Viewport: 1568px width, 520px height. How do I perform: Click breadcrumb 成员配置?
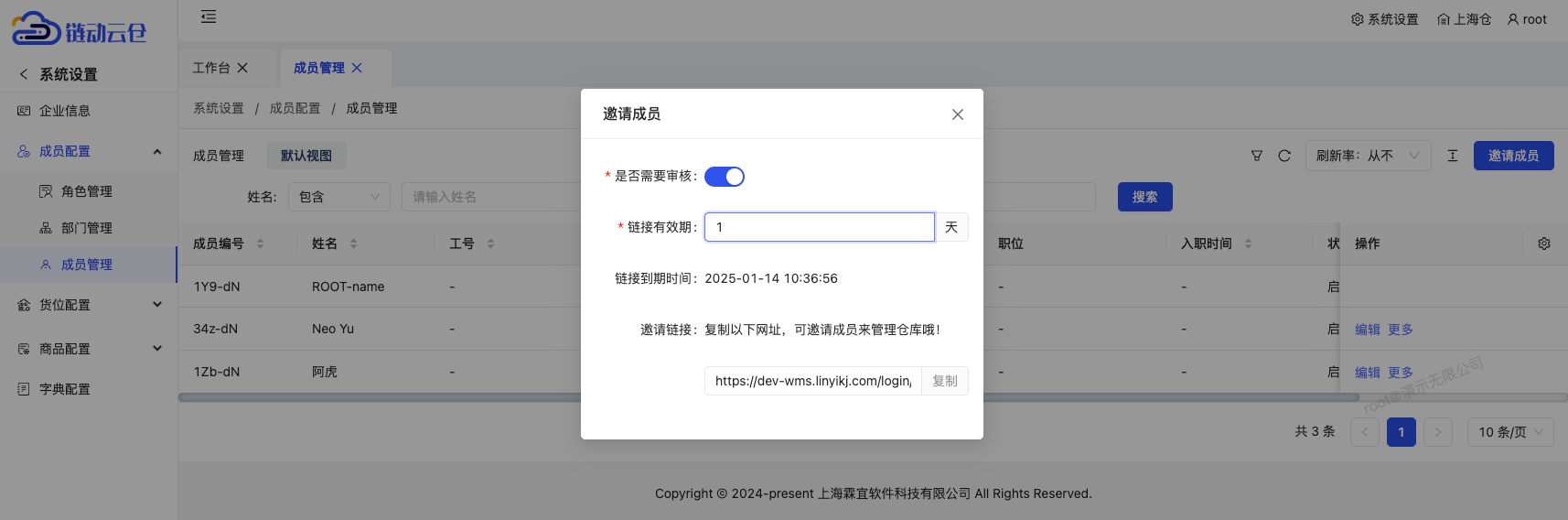click(295, 108)
